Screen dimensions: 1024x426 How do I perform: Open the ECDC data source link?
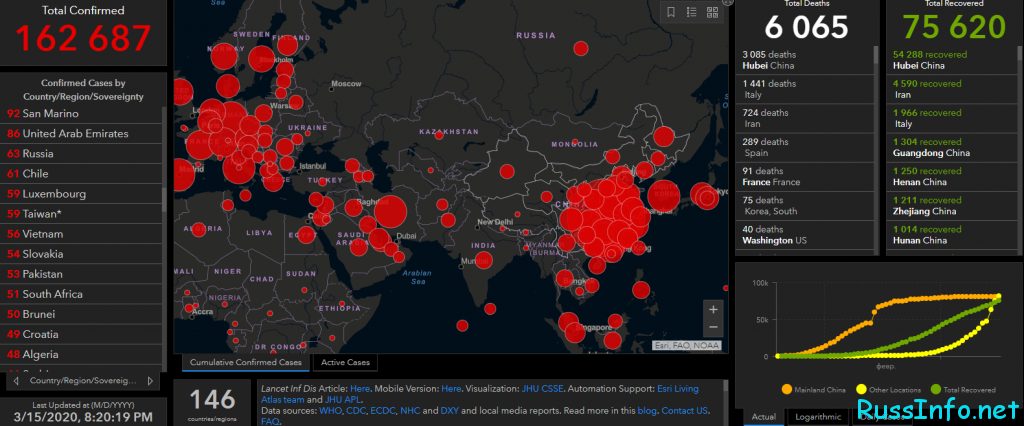click(x=383, y=411)
